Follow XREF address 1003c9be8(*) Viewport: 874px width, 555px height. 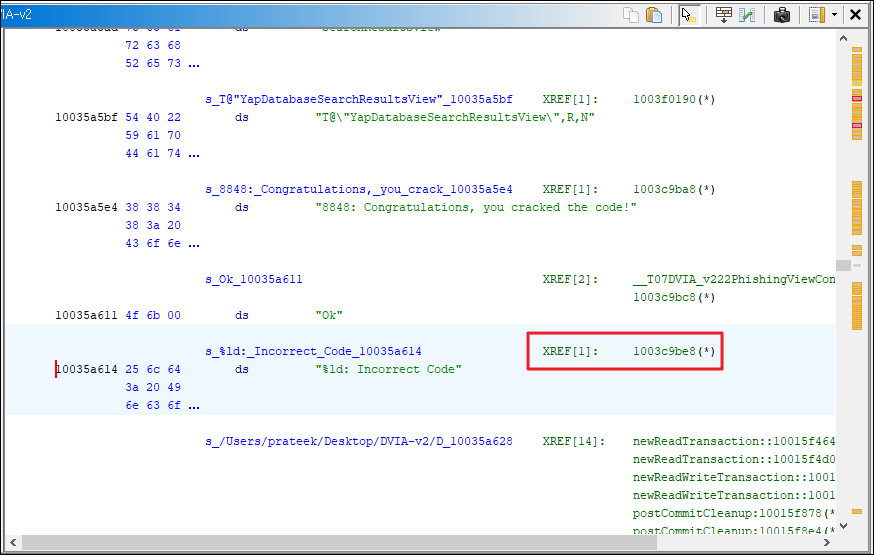(x=673, y=352)
